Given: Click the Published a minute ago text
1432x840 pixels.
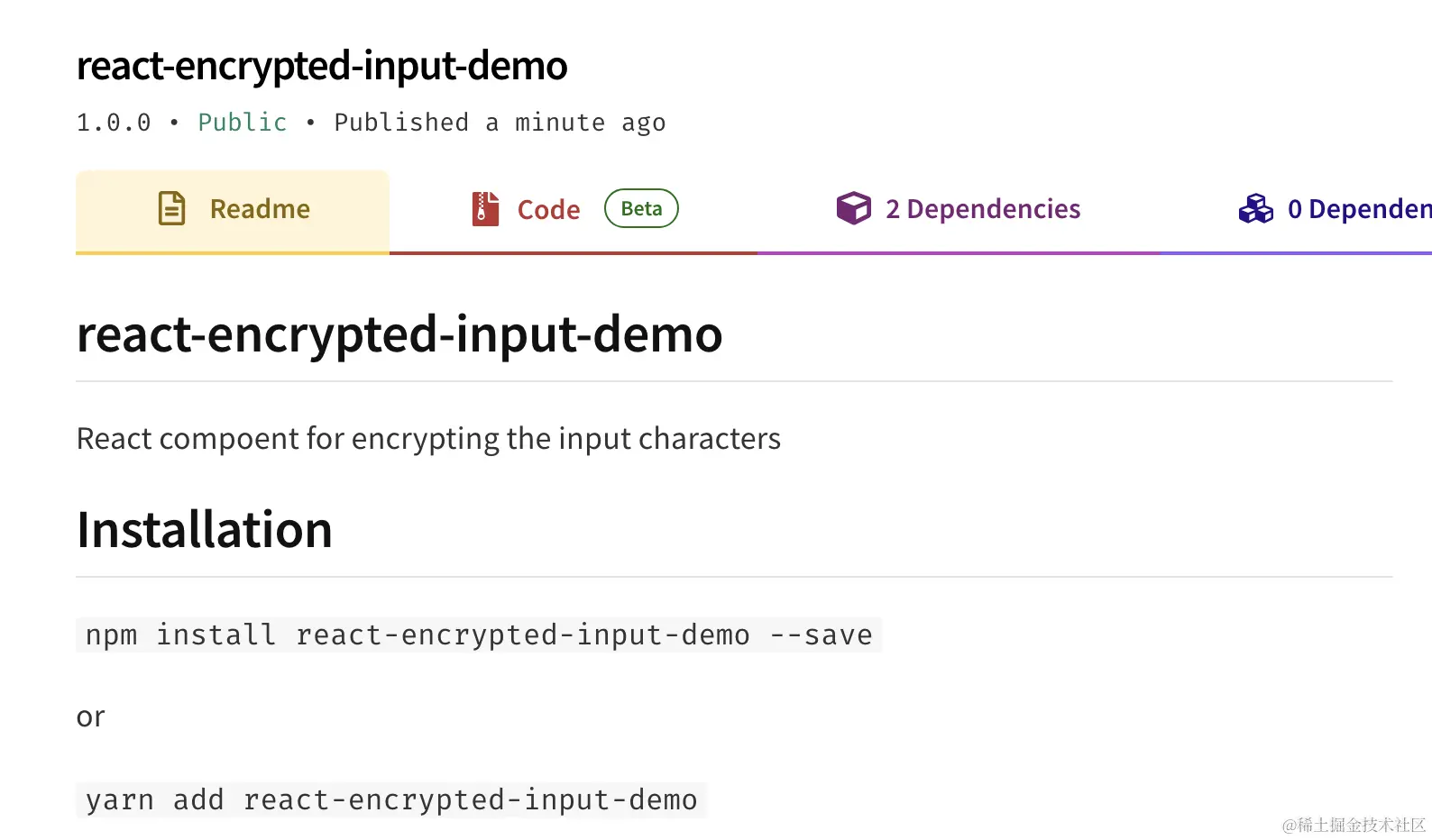Looking at the screenshot, I should 500,123.
